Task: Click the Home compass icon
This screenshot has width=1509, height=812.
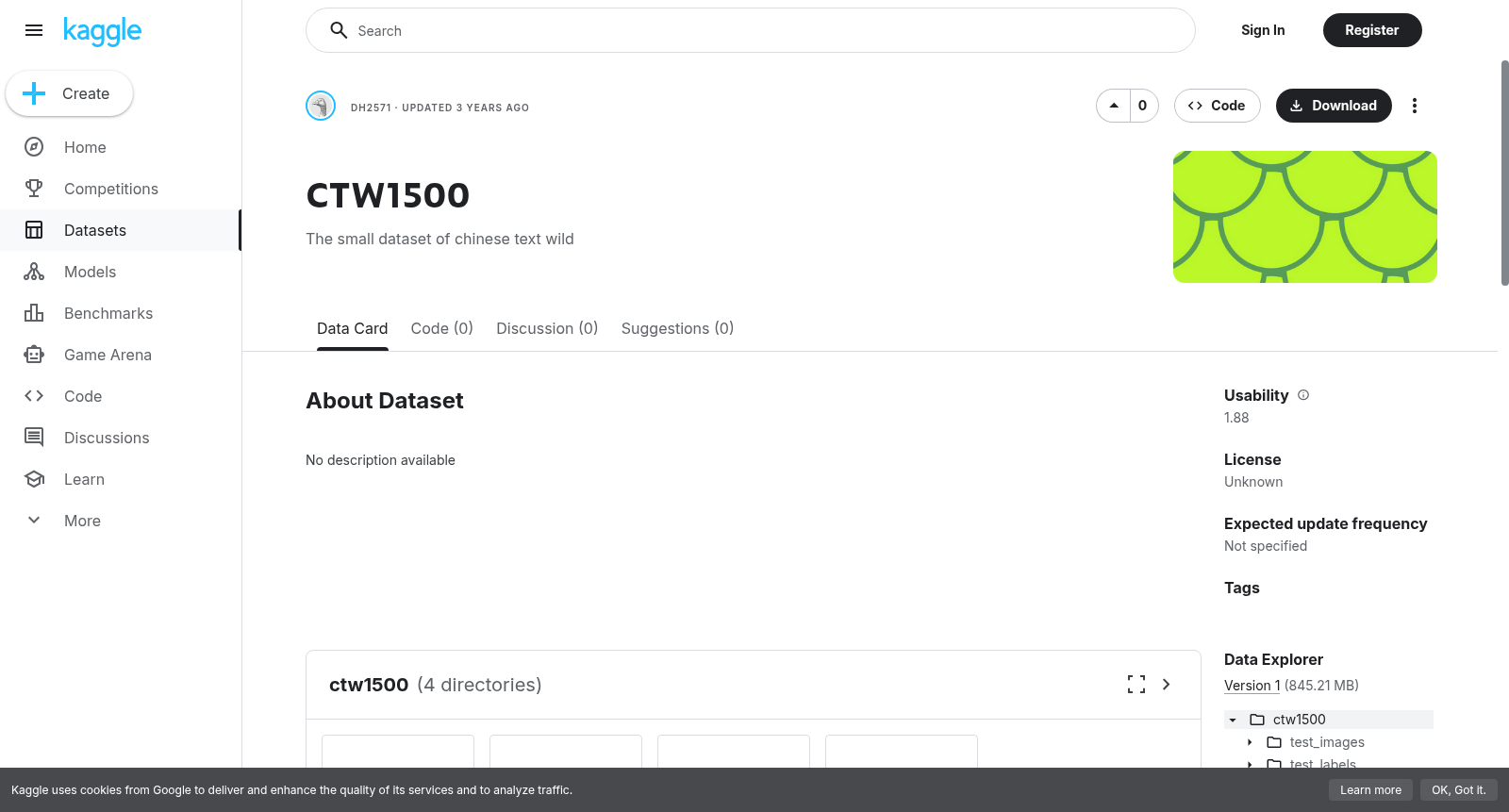Action: coord(34,147)
